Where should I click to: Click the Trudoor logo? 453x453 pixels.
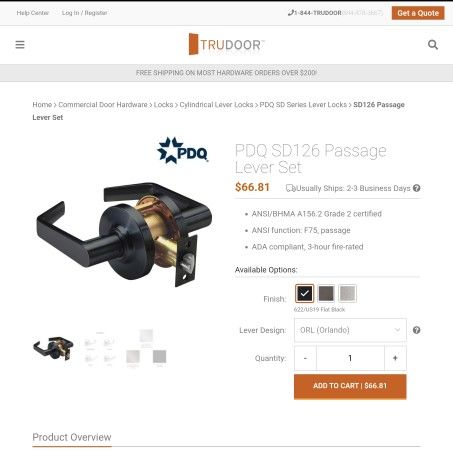(x=227, y=44)
